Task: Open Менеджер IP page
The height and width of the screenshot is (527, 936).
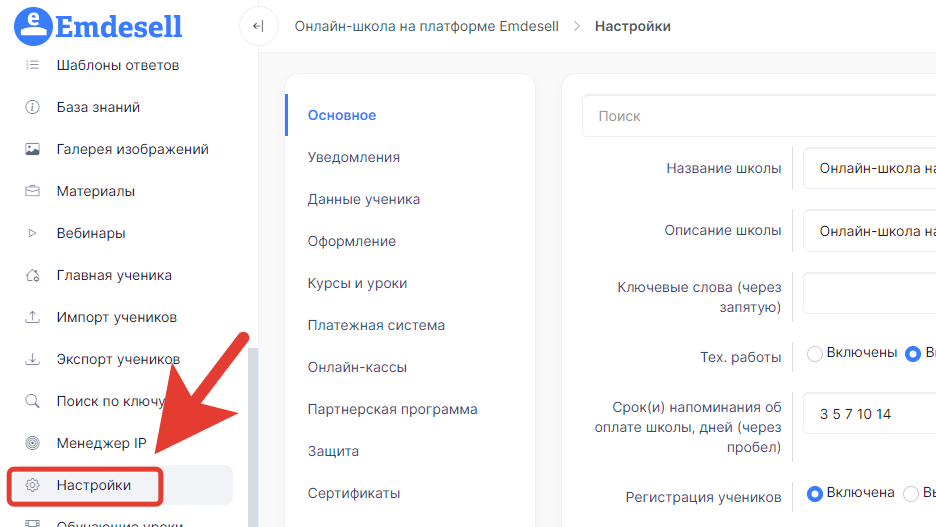Action: [101, 443]
